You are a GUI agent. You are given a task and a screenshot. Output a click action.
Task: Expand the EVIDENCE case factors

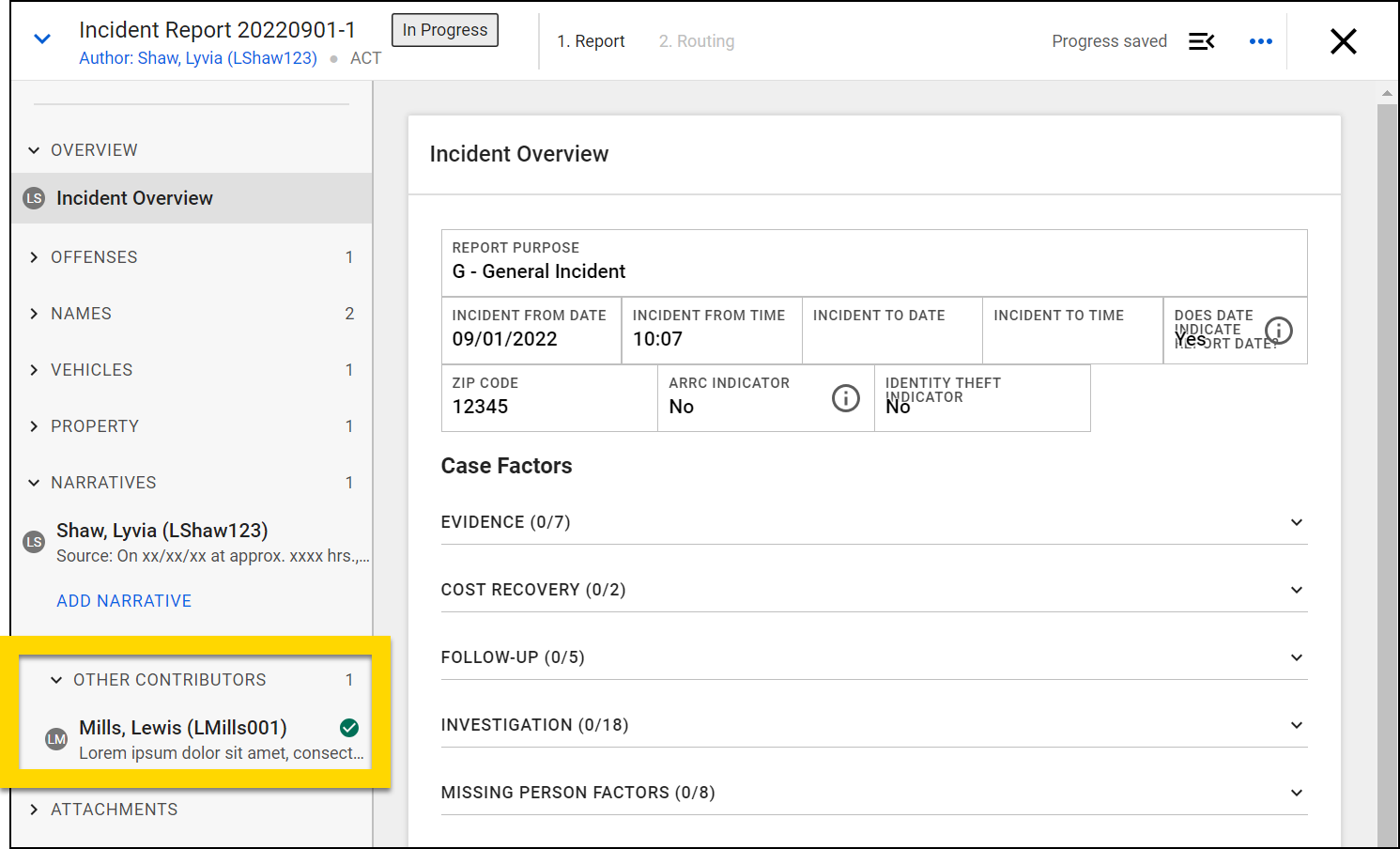(1297, 522)
